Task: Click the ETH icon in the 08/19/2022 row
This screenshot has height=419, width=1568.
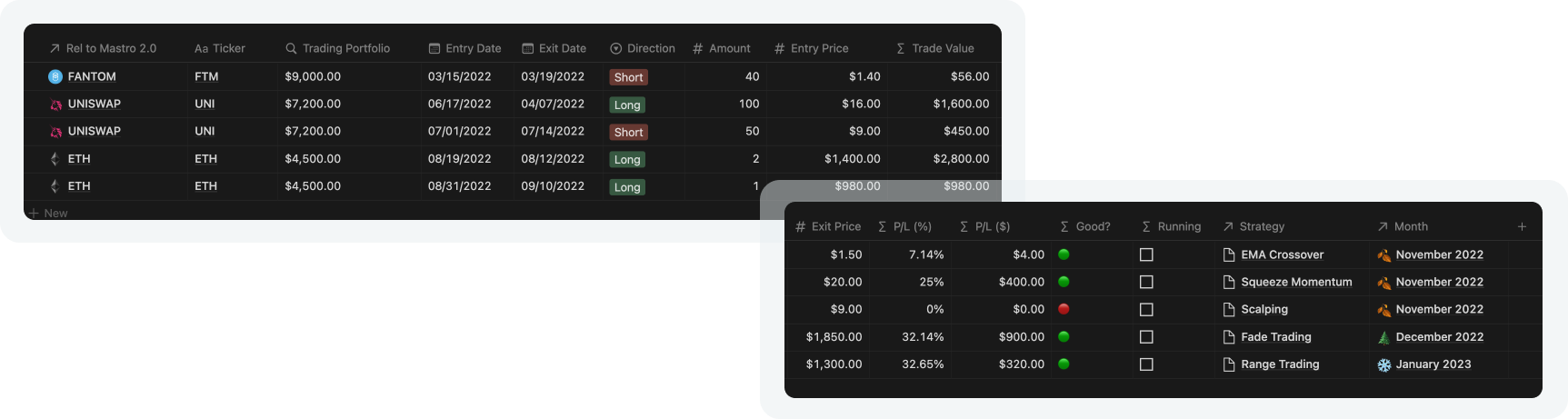Action: click(55, 159)
